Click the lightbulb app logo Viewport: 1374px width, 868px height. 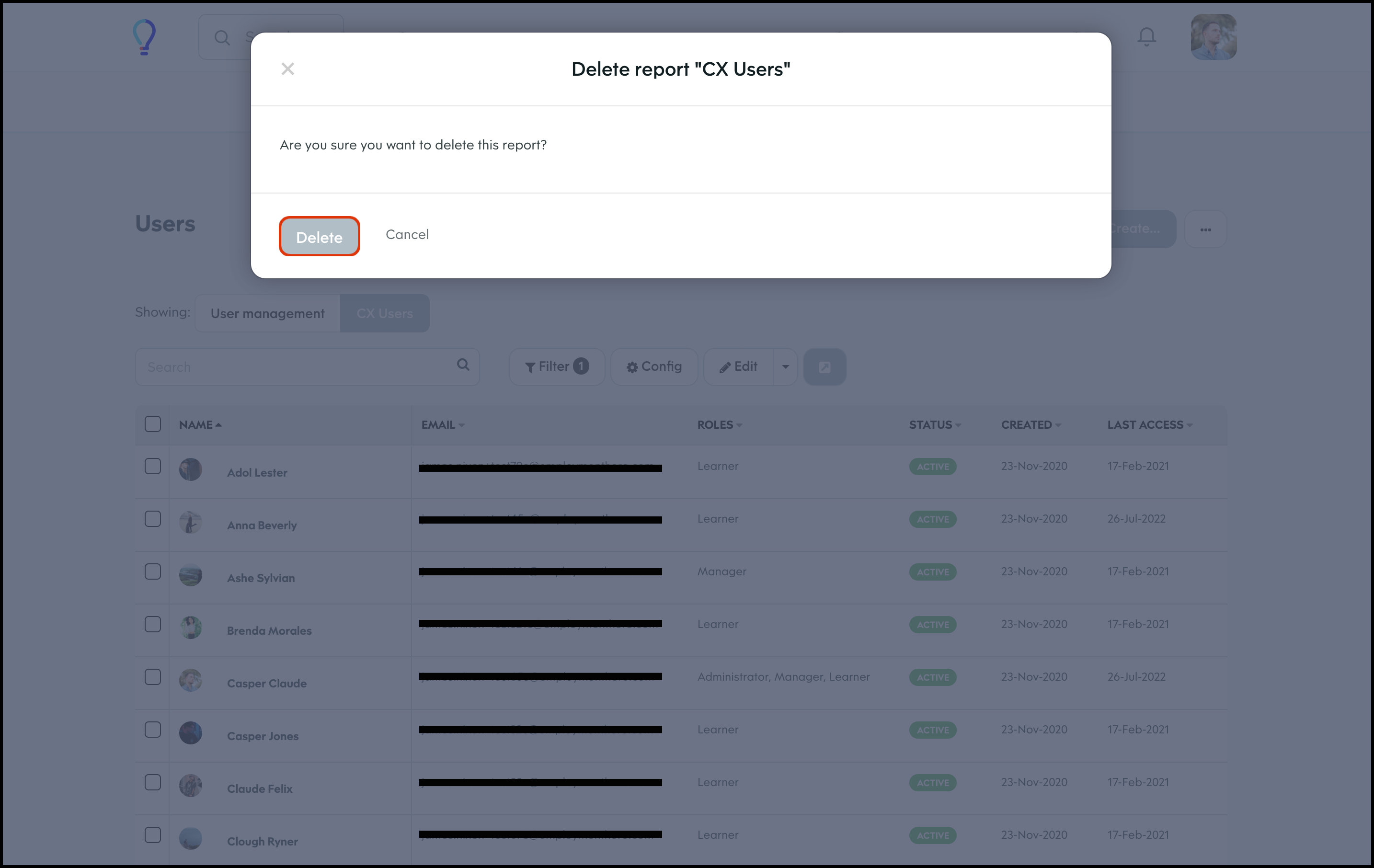pyautogui.click(x=144, y=37)
